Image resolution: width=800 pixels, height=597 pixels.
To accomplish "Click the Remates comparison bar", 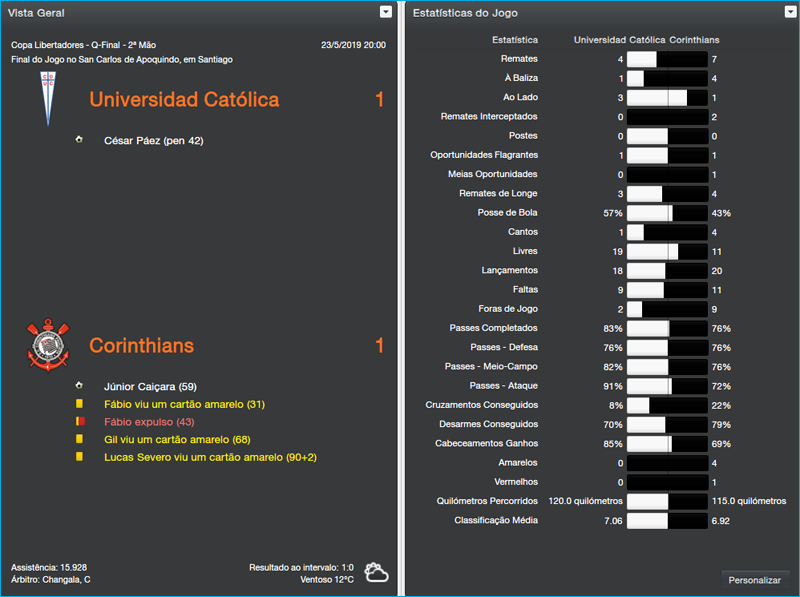I will pos(666,59).
